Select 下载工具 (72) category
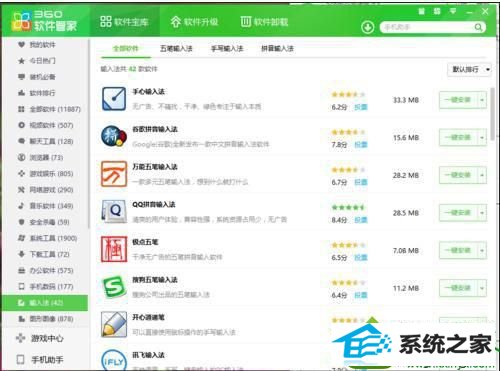 (x=44, y=254)
